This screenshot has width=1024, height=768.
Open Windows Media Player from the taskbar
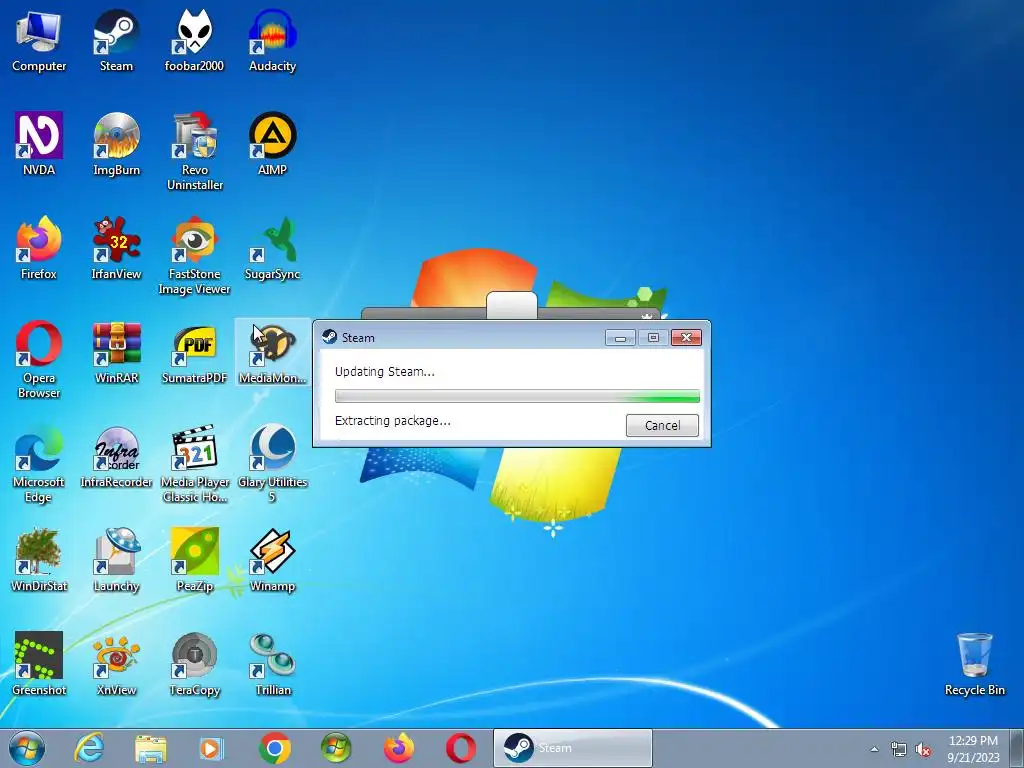point(211,748)
